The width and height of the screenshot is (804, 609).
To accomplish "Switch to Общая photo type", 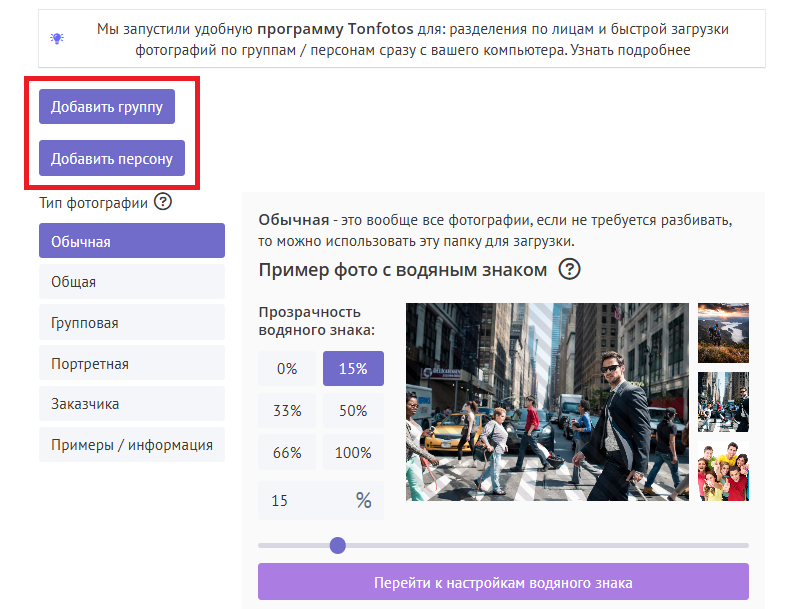I will click(x=132, y=282).
